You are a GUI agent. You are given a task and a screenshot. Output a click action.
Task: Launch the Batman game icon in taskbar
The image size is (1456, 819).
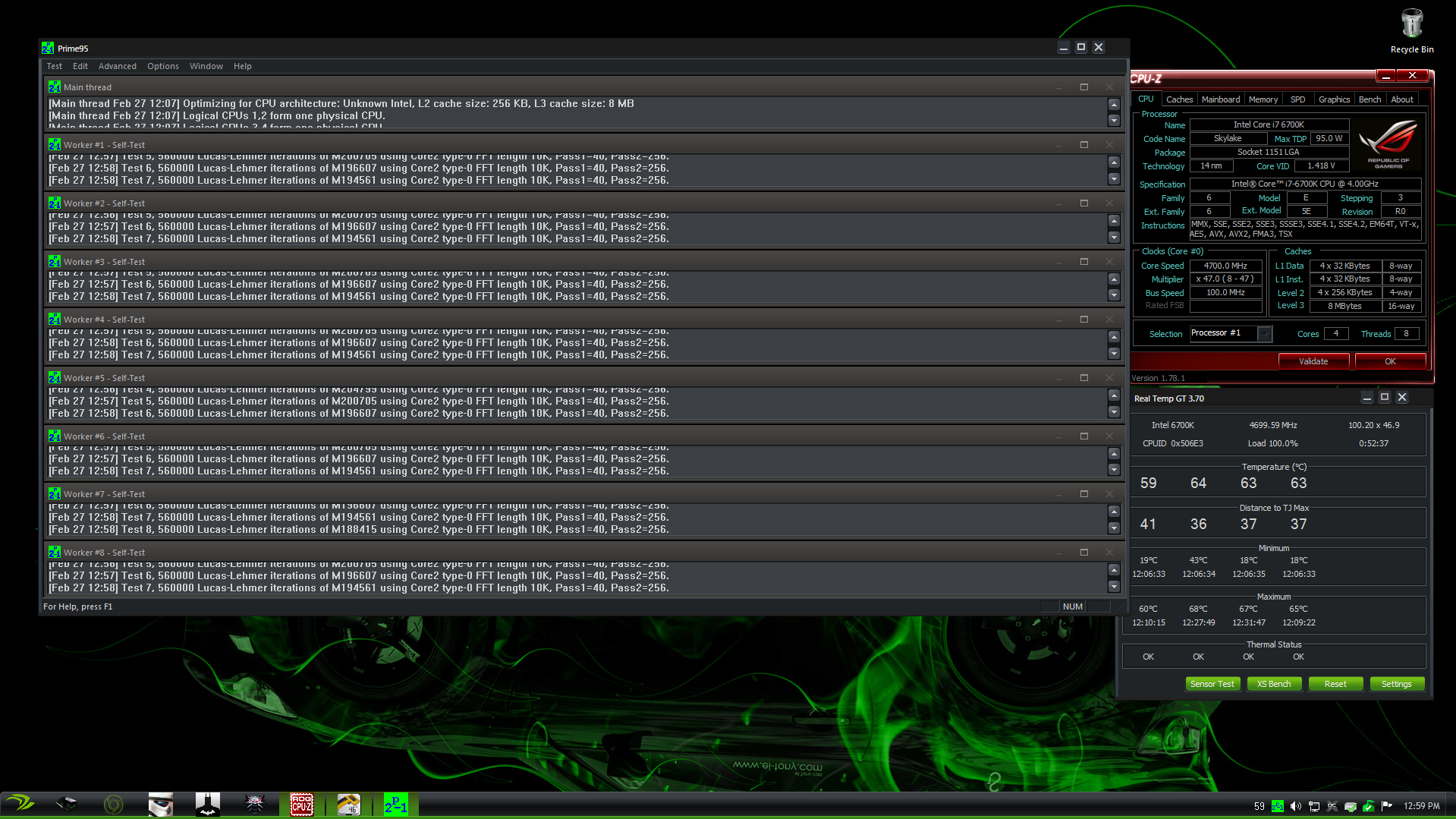click(x=208, y=805)
